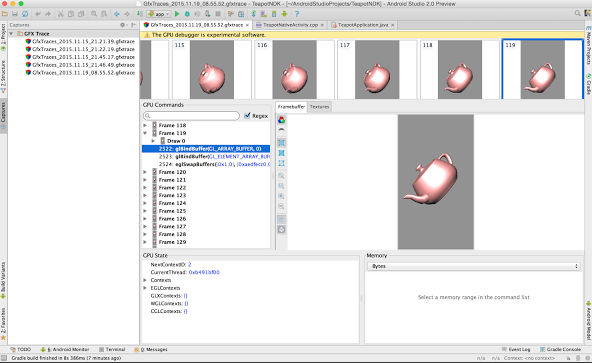This screenshot has width=592, height=363.
Task: Click CurrentThread value 0xb491bf00
Action: 204,272
